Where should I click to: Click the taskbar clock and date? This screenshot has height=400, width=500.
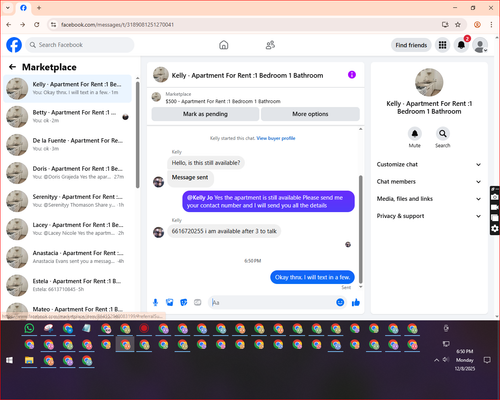pos(465,360)
